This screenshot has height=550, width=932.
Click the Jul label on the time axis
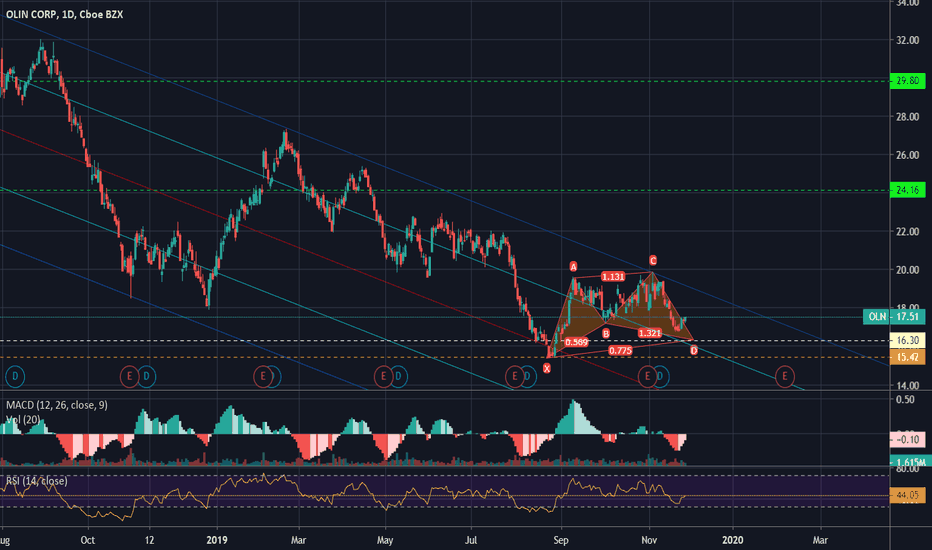pyautogui.click(x=471, y=540)
